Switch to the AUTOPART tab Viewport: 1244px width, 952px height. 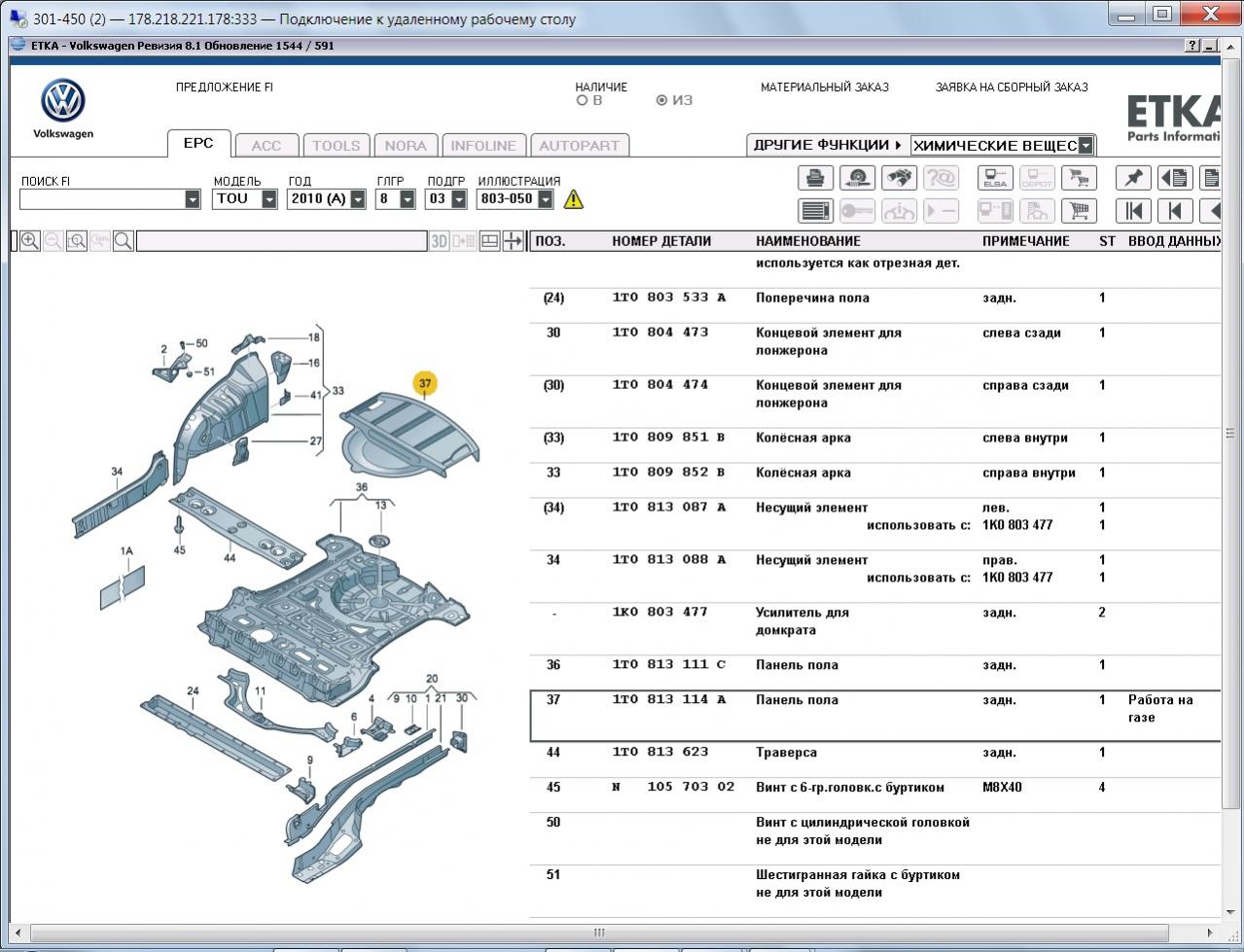point(580,146)
